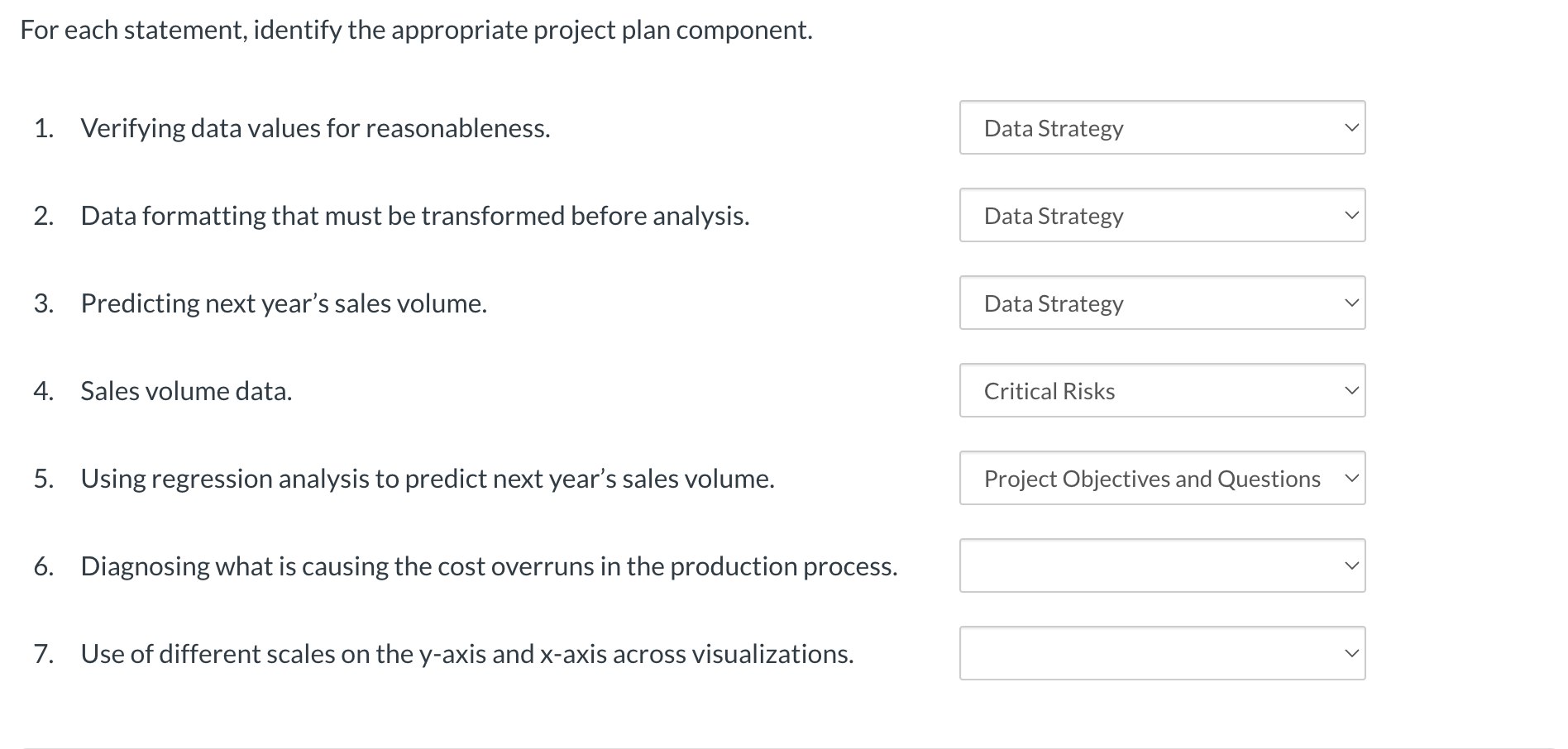Open the Critical Risks dropdown for statement 4
Image resolution: width=1568 pixels, height=749 pixels.
(x=1161, y=390)
